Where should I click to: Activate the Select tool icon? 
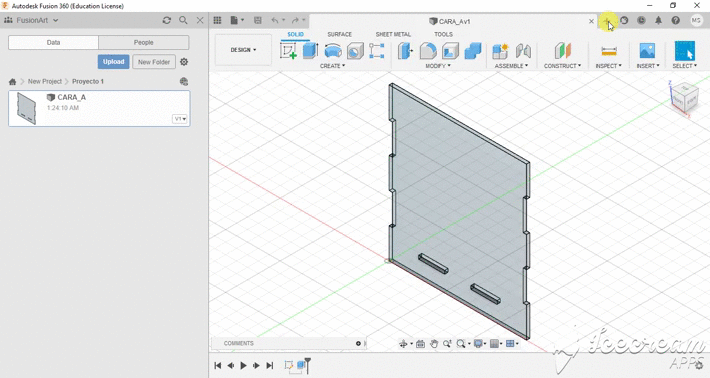(685, 51)
